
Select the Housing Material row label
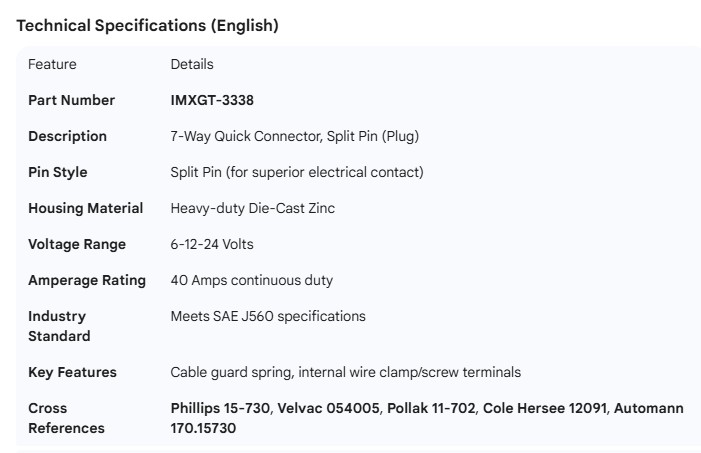85,208
